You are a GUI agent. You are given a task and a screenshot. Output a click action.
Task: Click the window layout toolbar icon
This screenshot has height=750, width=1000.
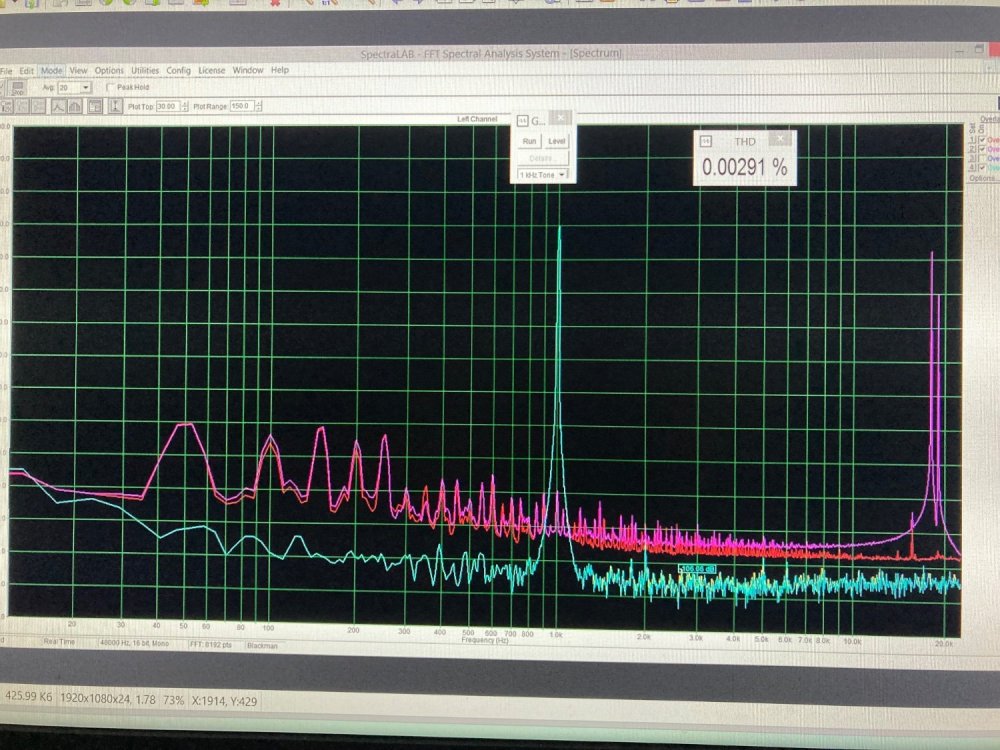coord(94,106)
